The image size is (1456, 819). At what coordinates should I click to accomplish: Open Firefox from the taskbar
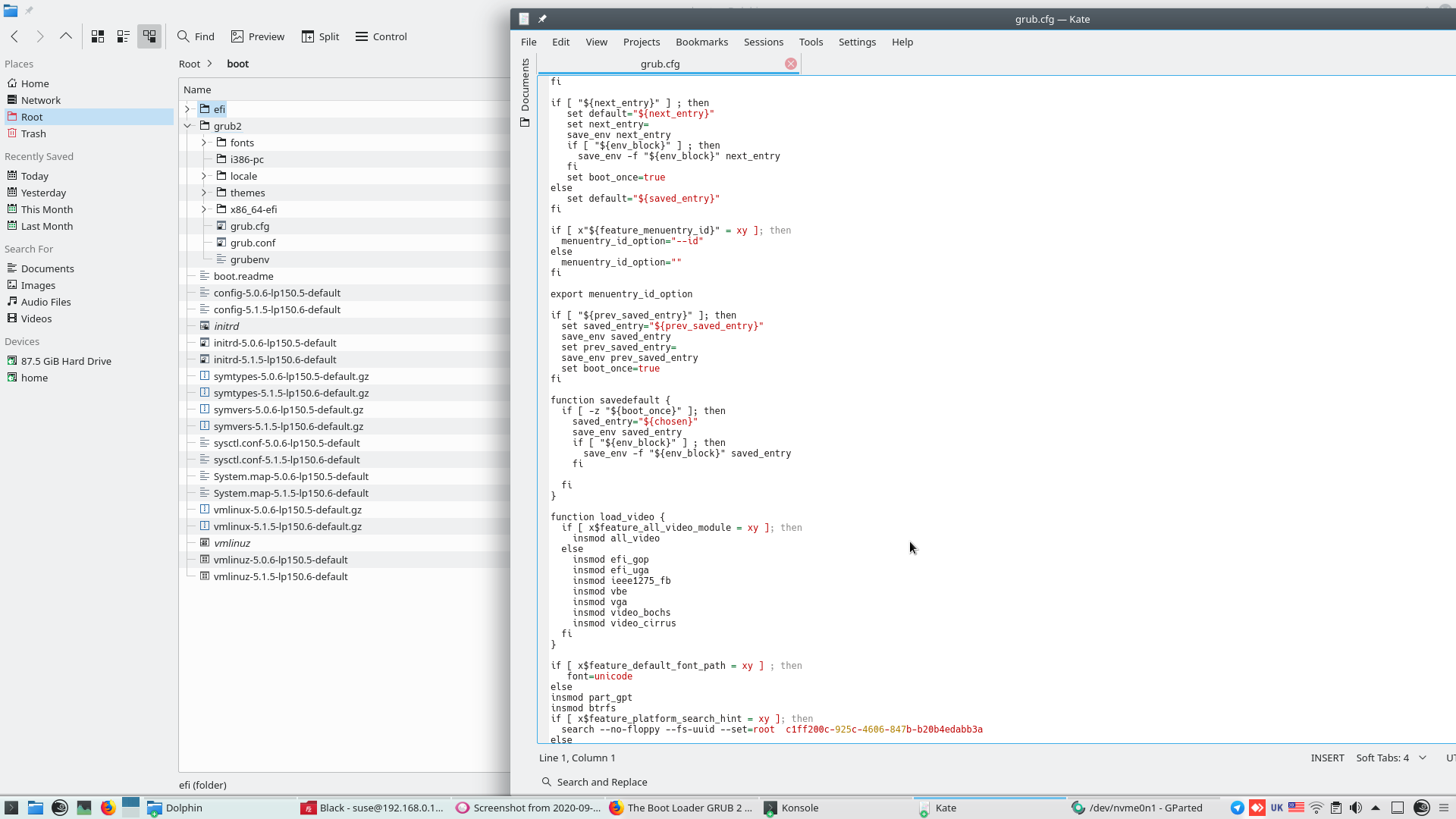pyautogui.click(x=108, y=808)
